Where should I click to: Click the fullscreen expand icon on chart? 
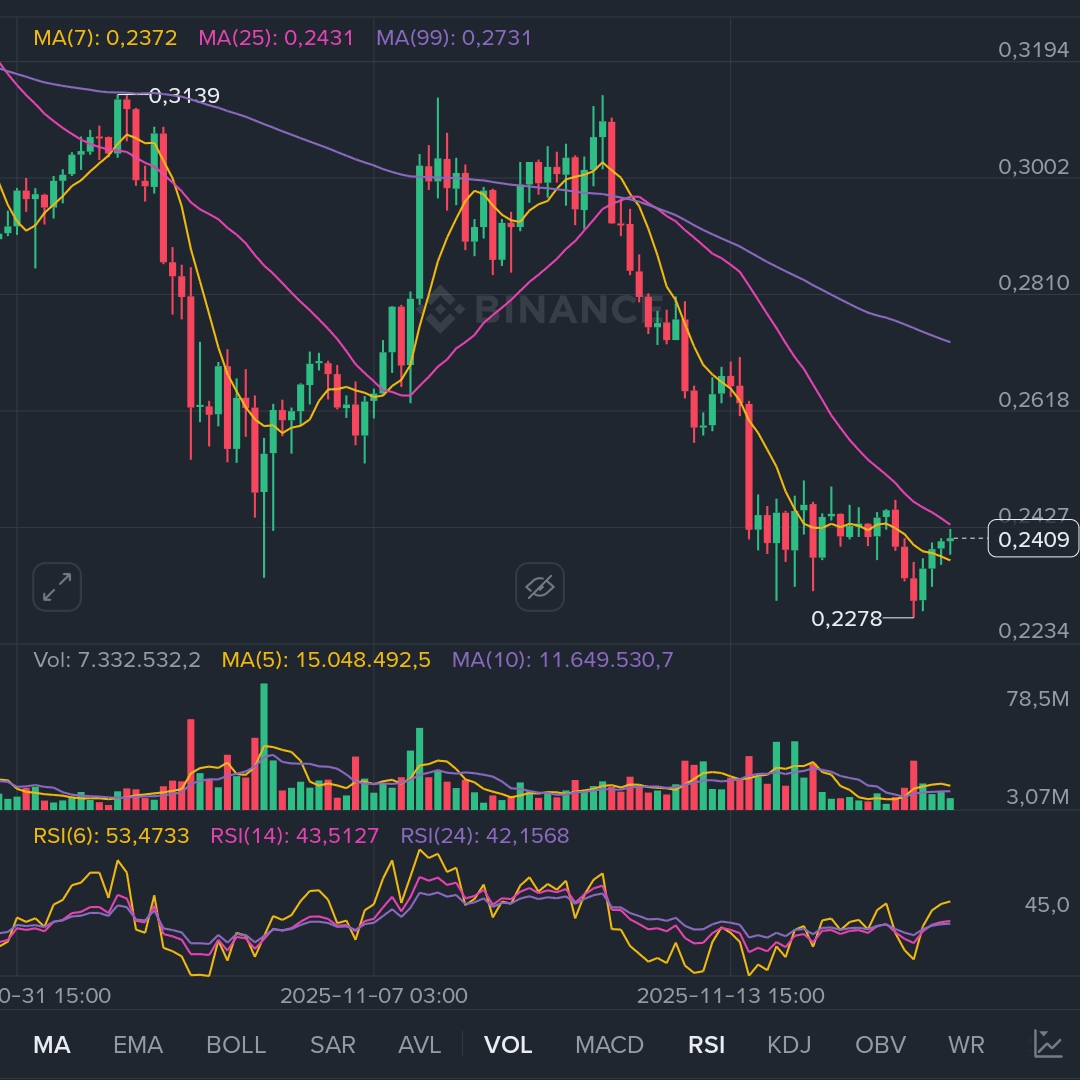(x=56, y=587)
